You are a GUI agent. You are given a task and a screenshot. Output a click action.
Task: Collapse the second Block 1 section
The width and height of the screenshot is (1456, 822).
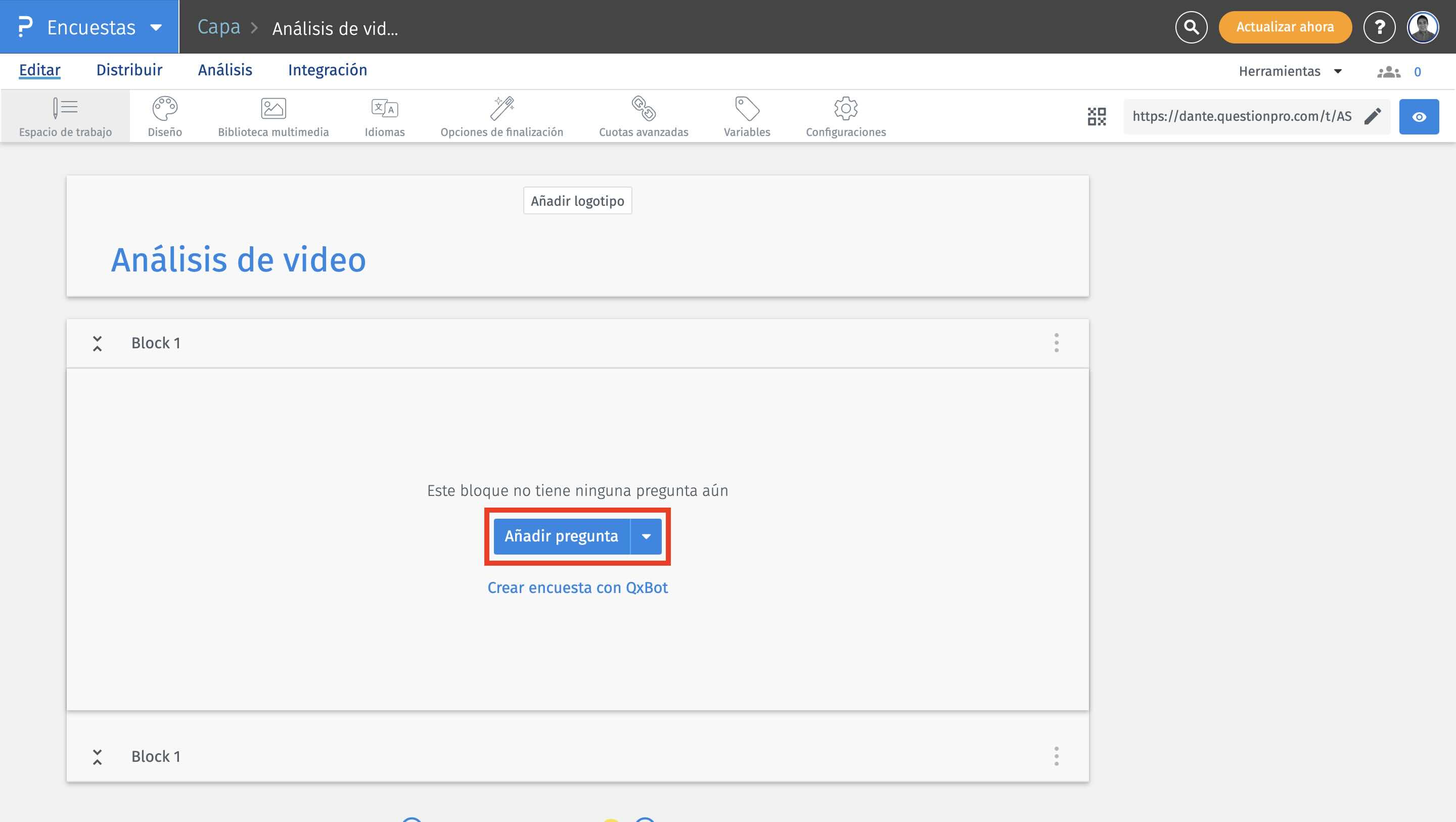tap(97, 756)
